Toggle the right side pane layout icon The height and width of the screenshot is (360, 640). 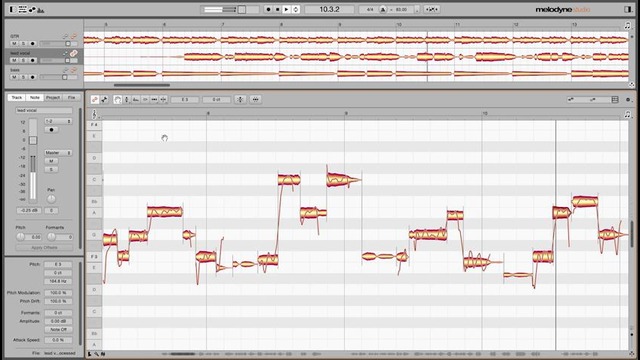(x=628, y=9)
